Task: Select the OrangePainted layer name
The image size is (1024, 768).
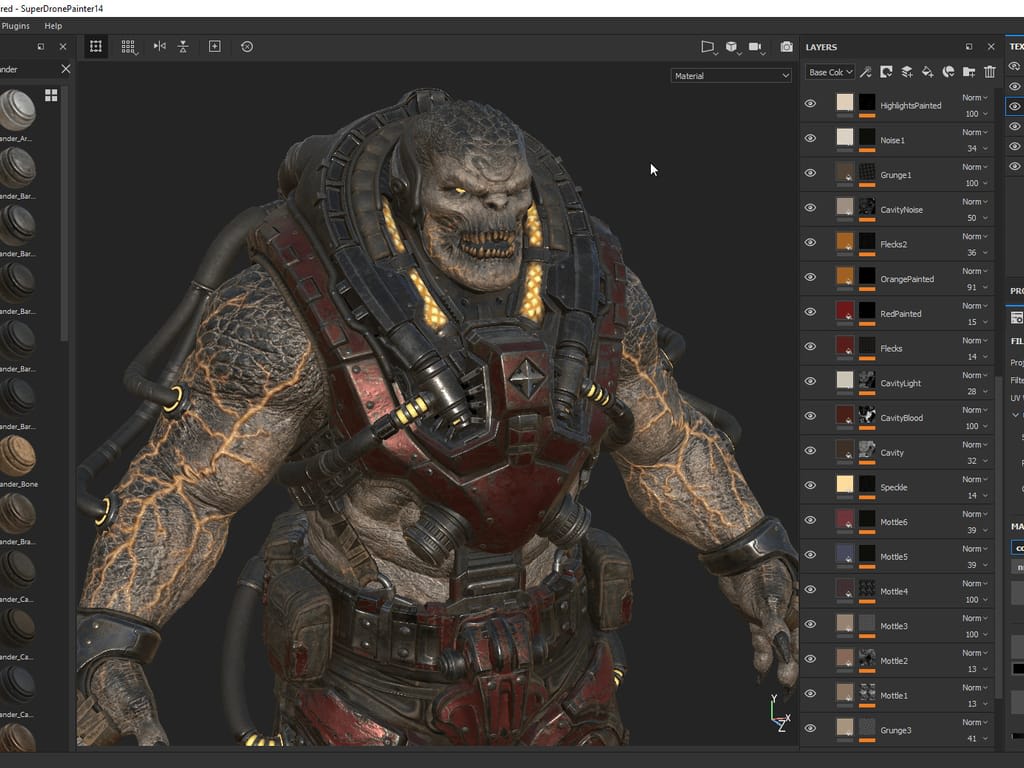Action: [x=906, y=279]
